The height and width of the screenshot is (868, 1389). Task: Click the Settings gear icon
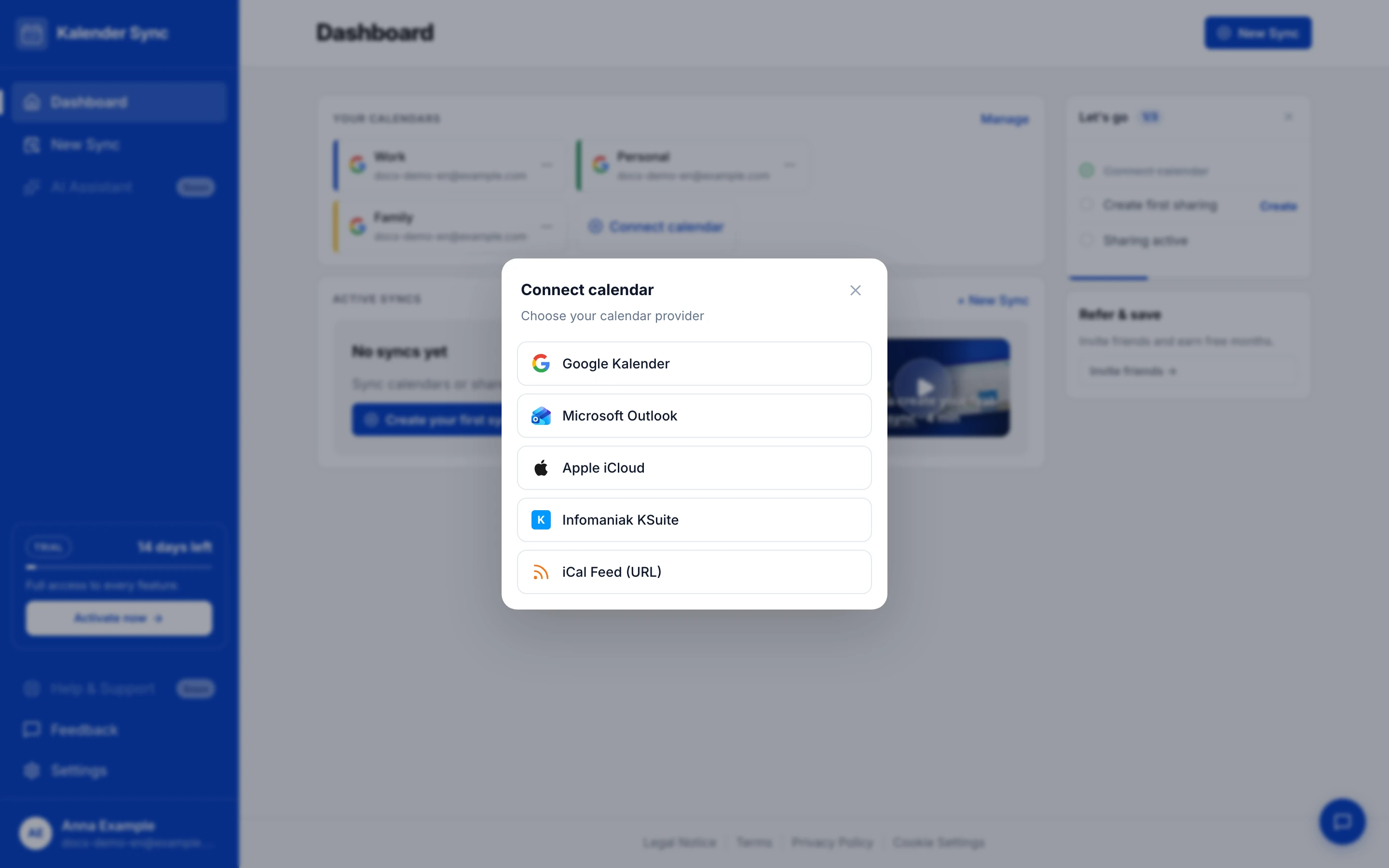[32, 771]
